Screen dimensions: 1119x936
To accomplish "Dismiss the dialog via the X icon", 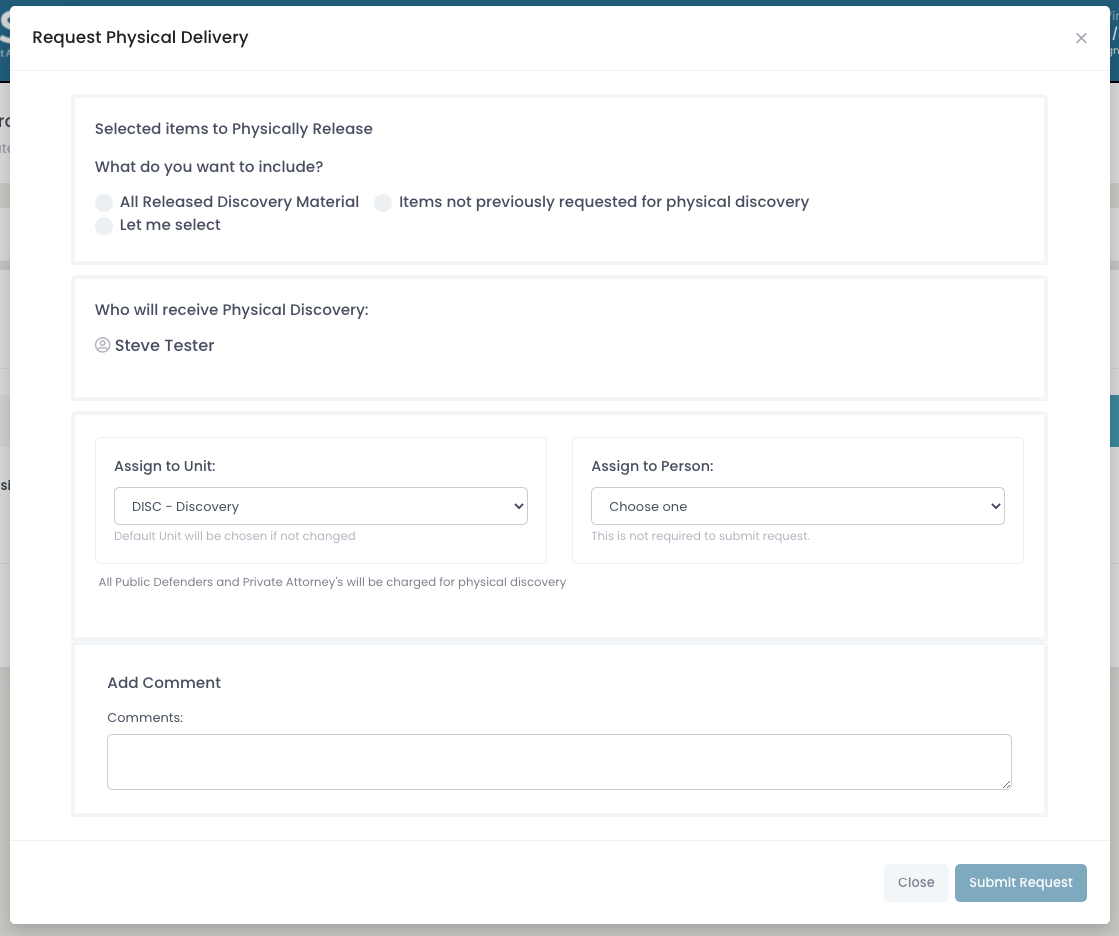I will coord(1081,37).
